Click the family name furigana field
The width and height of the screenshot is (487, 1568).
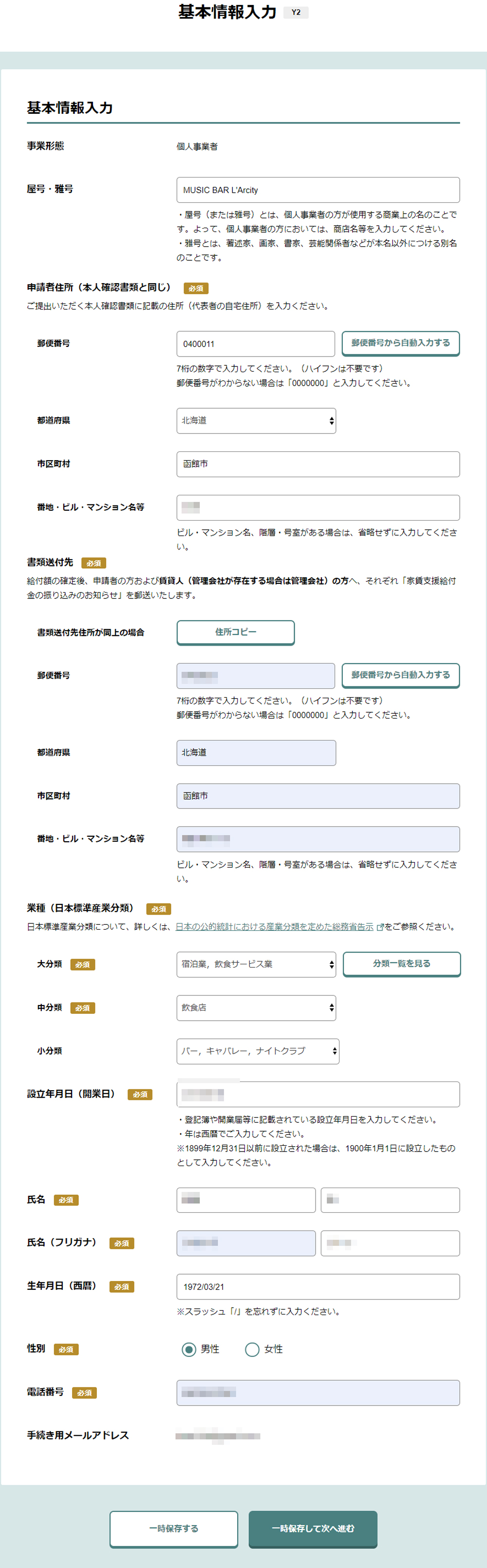click(245, 1243)
